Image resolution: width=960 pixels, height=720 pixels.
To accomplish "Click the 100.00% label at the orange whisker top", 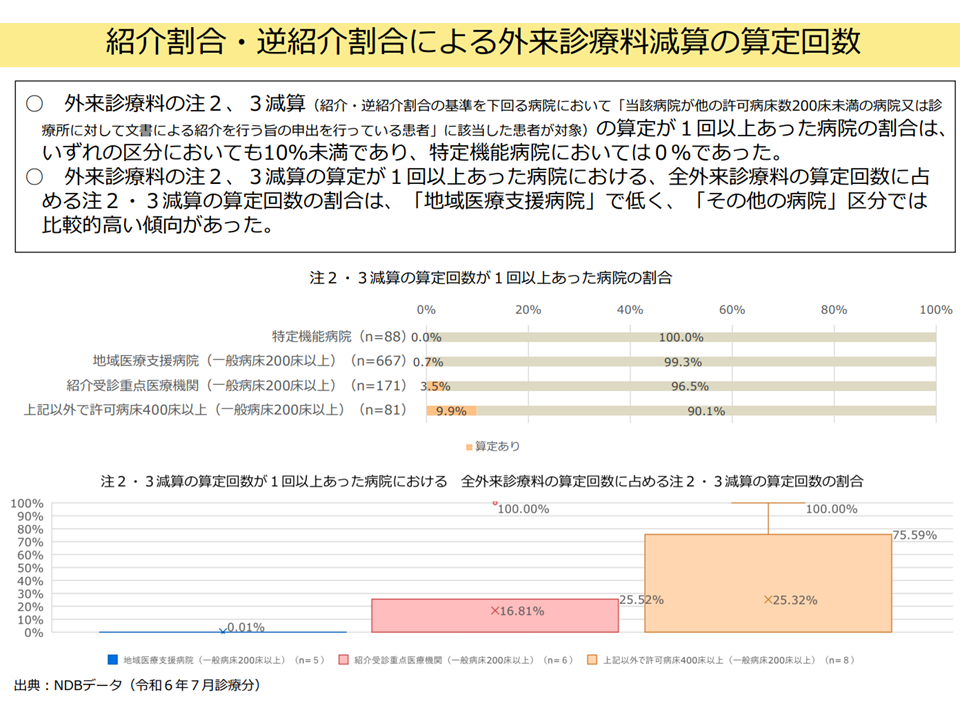I will pos(831,509).
